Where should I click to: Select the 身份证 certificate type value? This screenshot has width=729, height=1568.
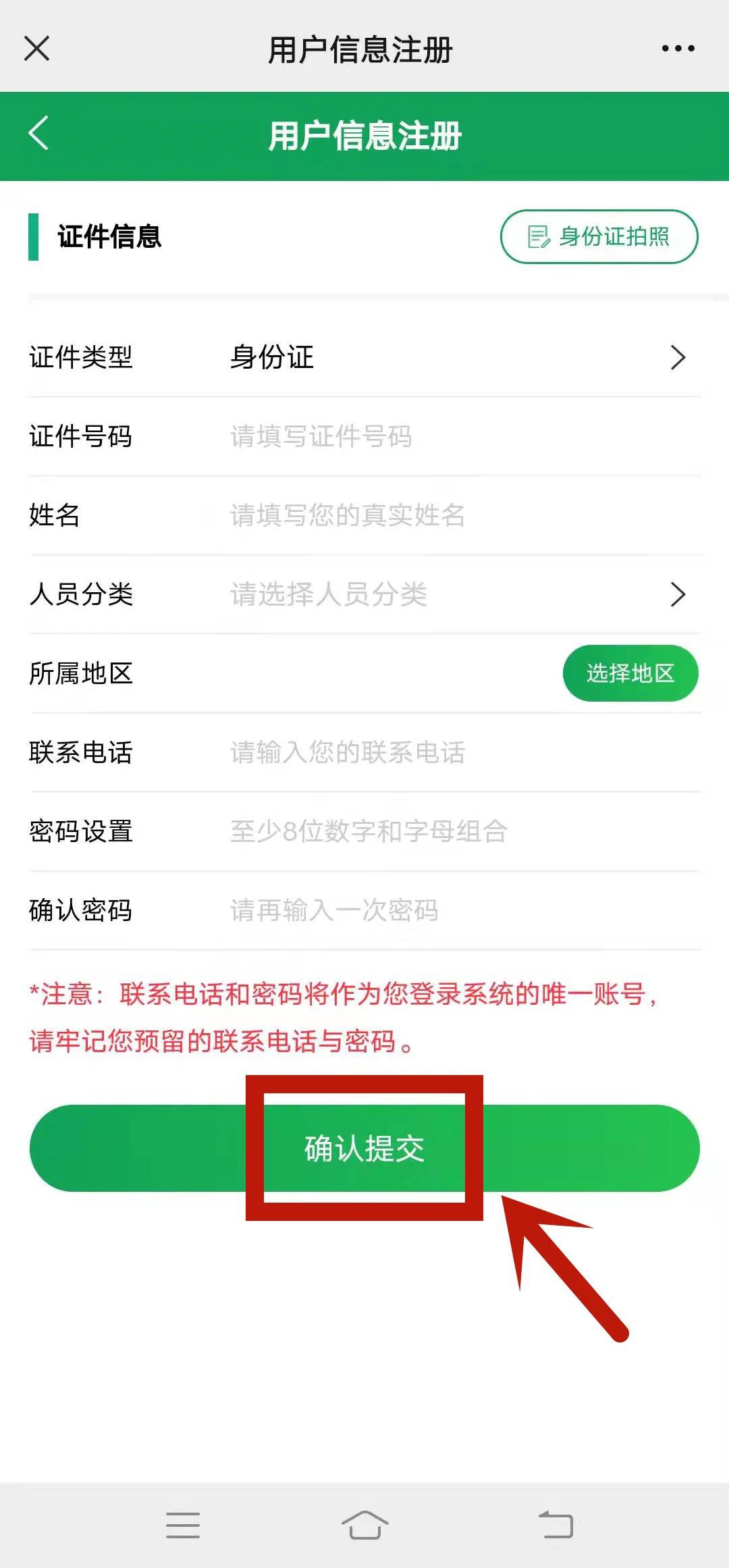point(271,357)
